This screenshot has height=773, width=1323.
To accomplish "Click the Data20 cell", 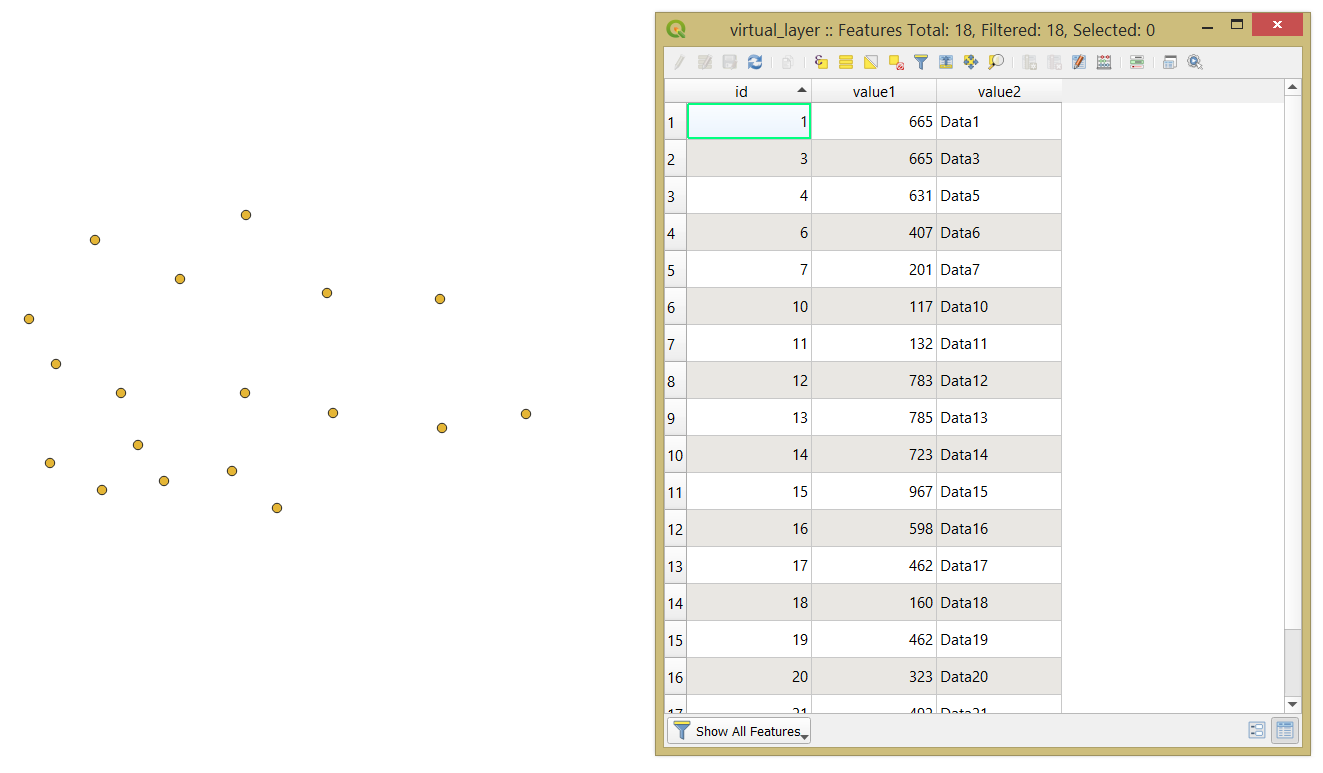I will pyautogui.click(x=999, y=677).
